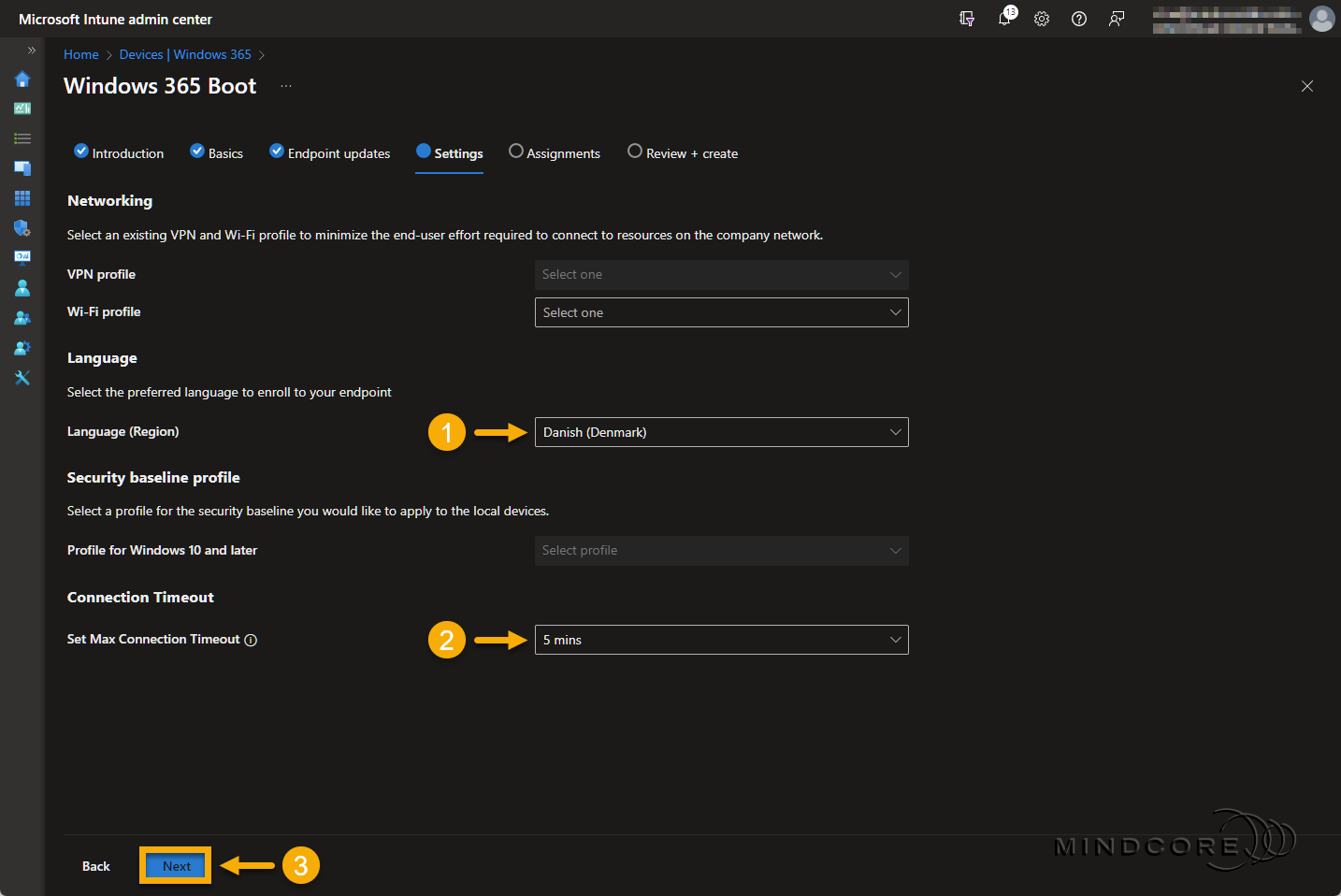This screenshot has height=896, width=1341.
Task: Open portal settings gear icon
Action: pyautogui.click(x=1042, y=19)
